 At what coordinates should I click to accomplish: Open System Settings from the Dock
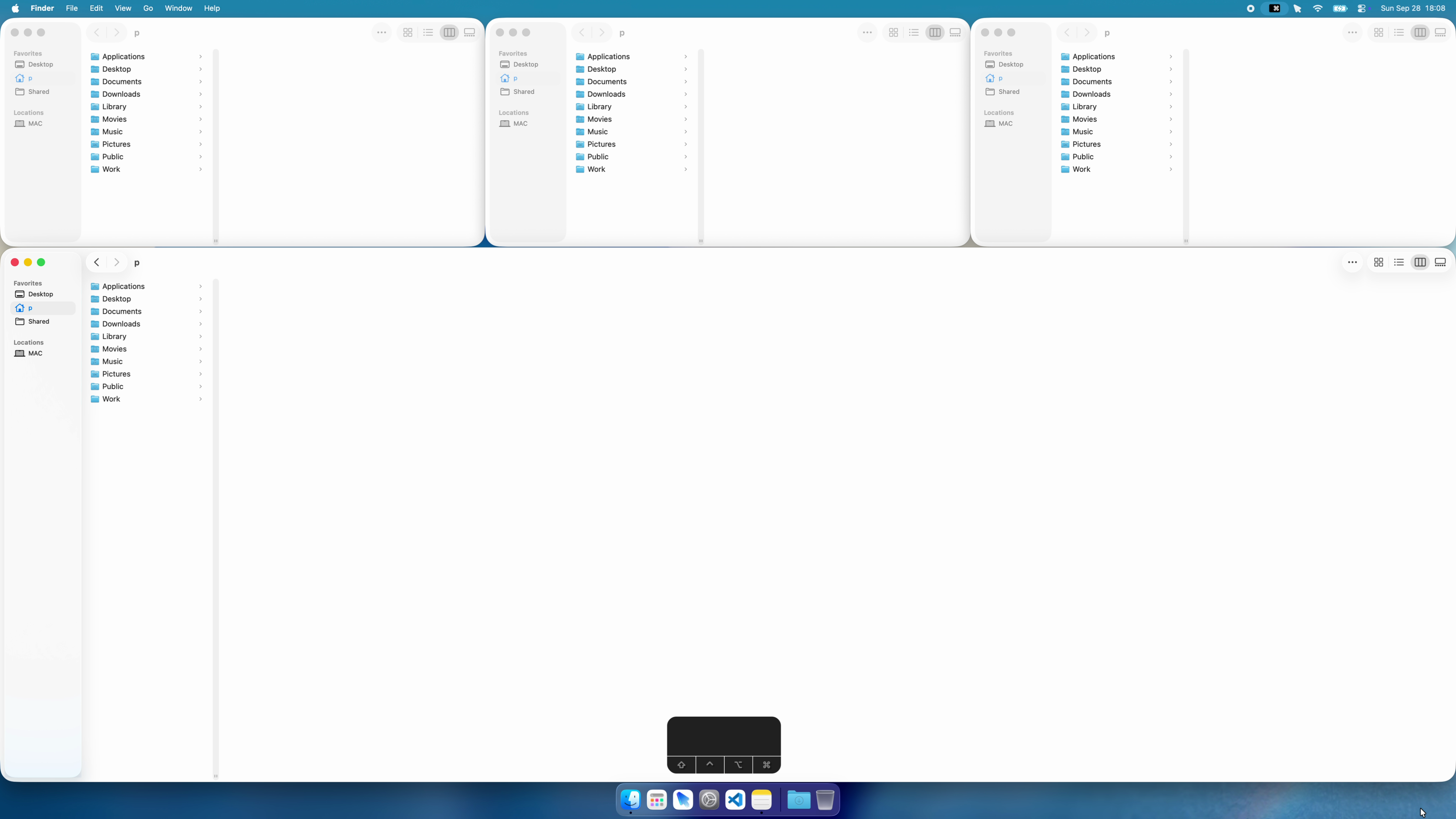point(709,800)
